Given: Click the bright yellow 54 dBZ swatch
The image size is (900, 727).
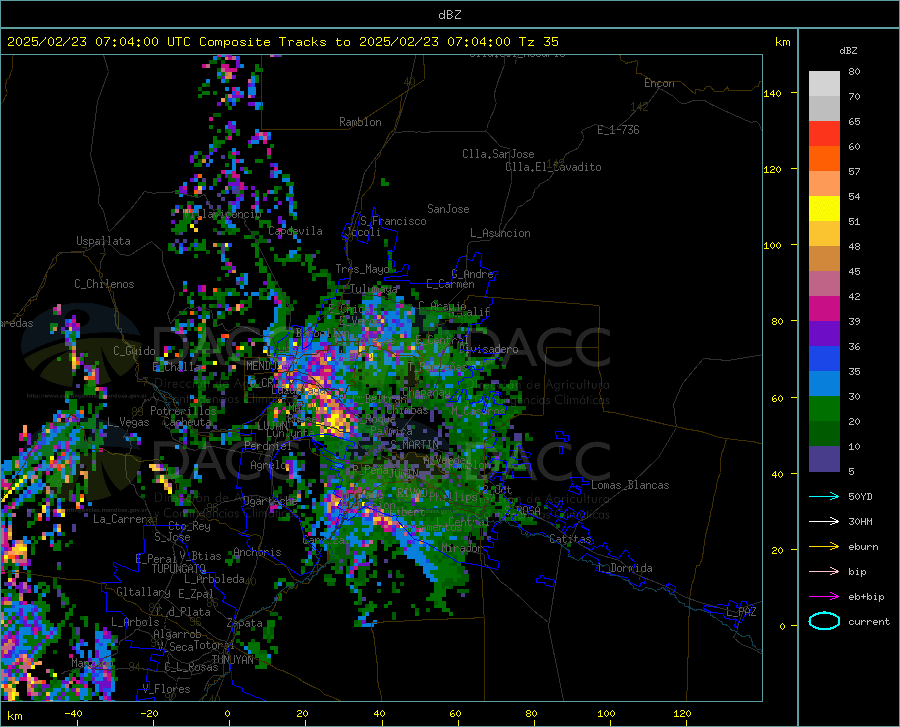Looking at the screenshot, I should [824, 209].
